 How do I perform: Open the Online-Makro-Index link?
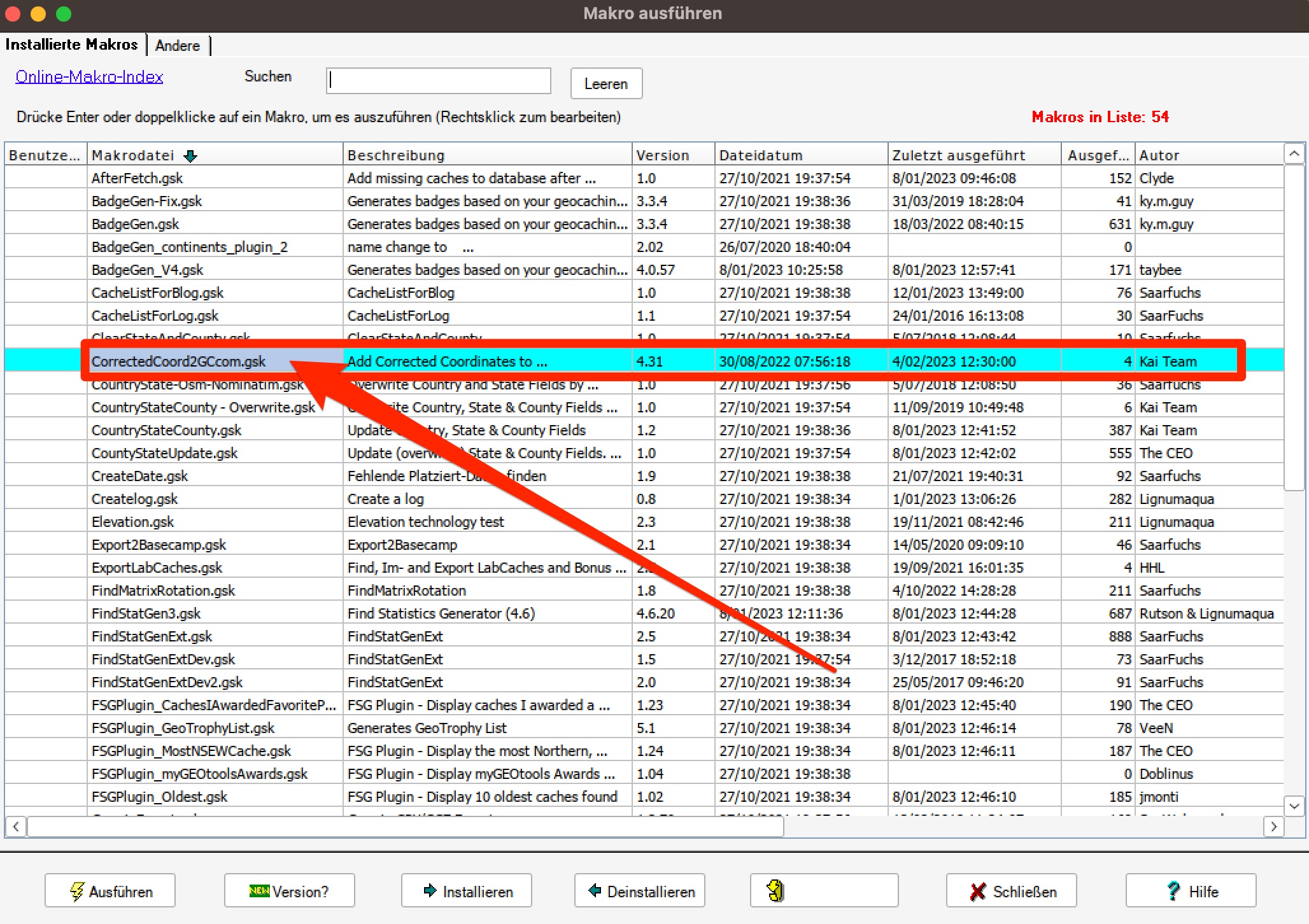(89, 76)
